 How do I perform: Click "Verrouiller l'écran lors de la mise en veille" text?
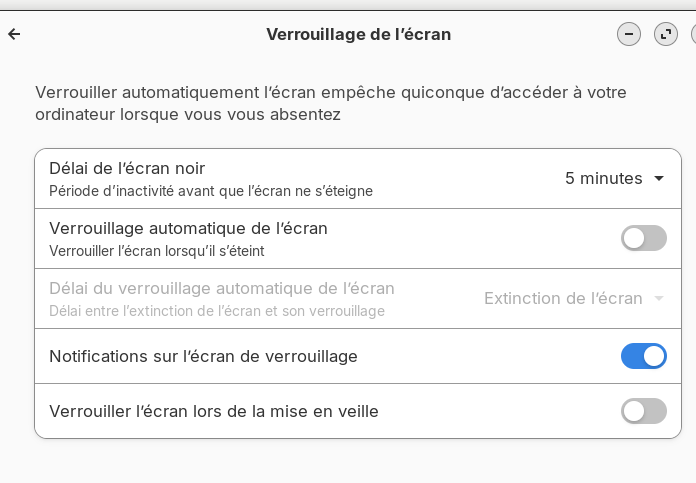214,411
